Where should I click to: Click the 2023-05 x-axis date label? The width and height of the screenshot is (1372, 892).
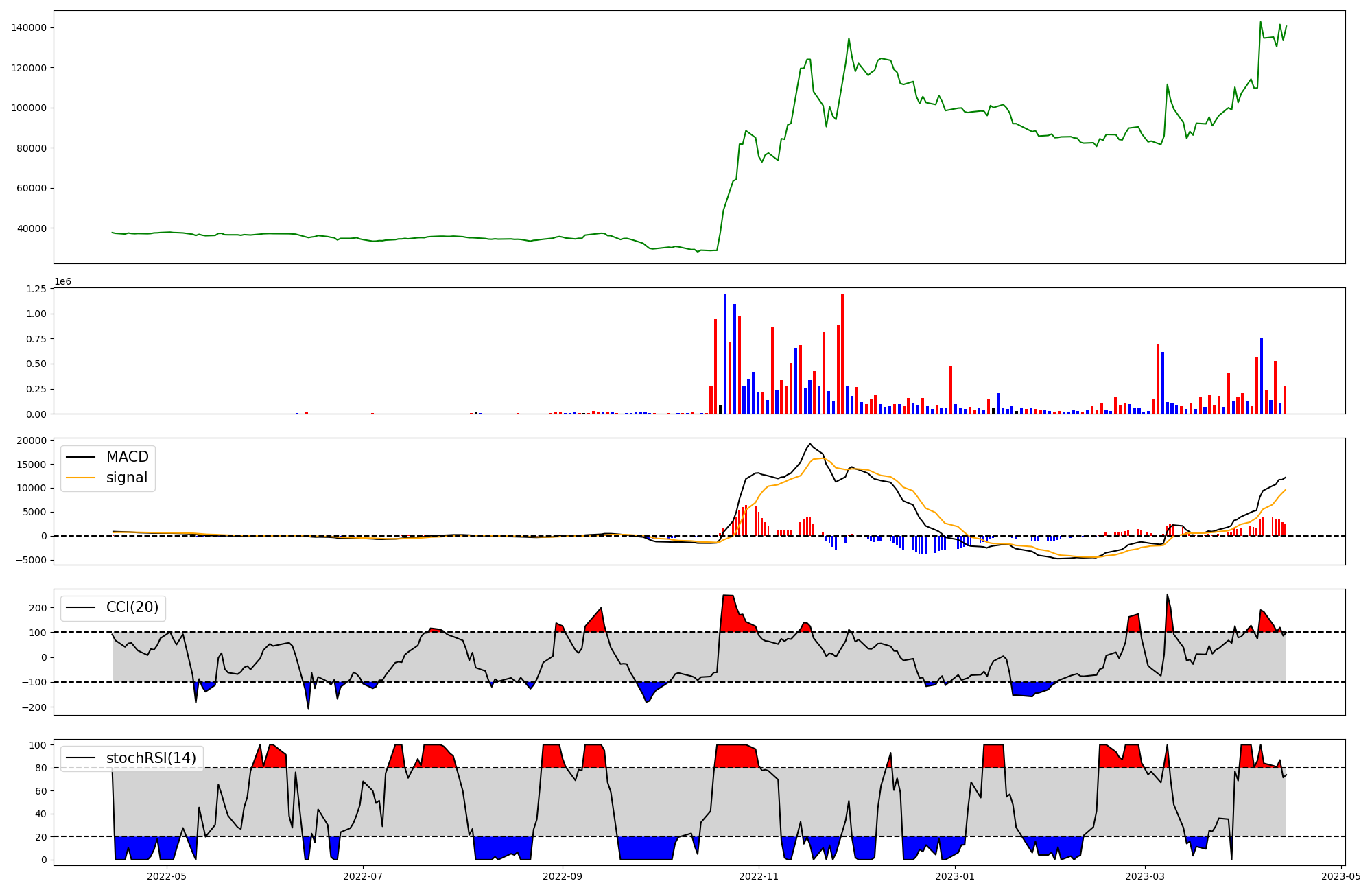(1340, 876)
